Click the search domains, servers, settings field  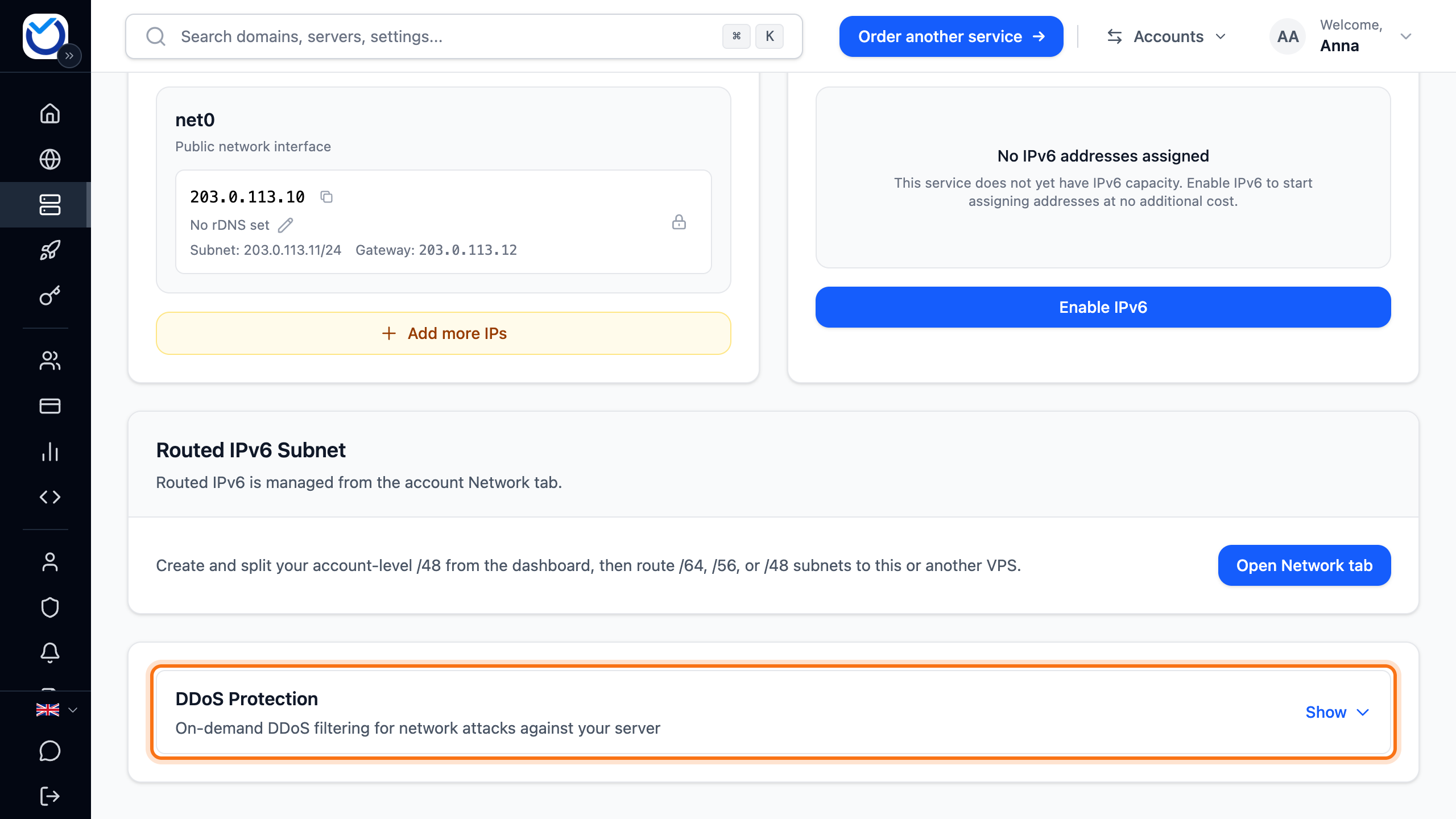pos(464,36)
